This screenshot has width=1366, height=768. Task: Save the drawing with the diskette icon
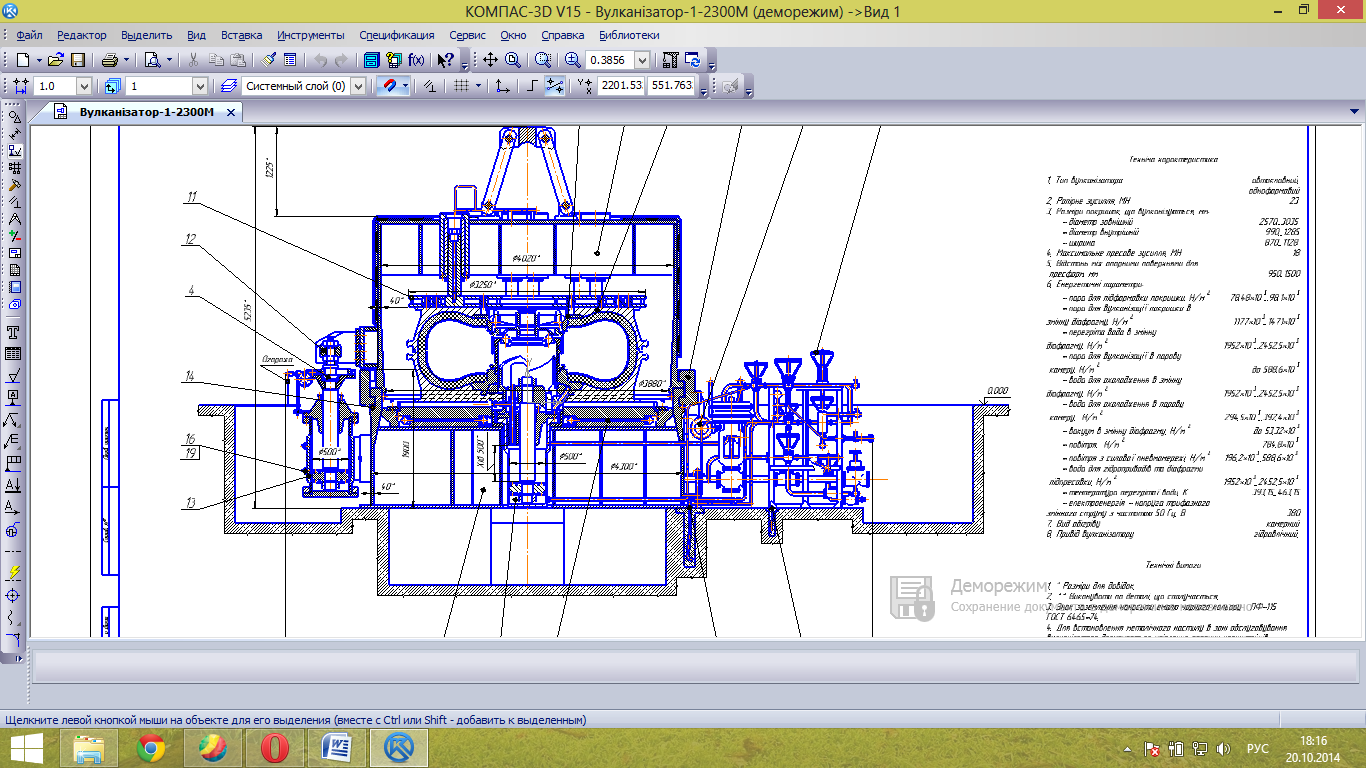(x=77, y=60)
